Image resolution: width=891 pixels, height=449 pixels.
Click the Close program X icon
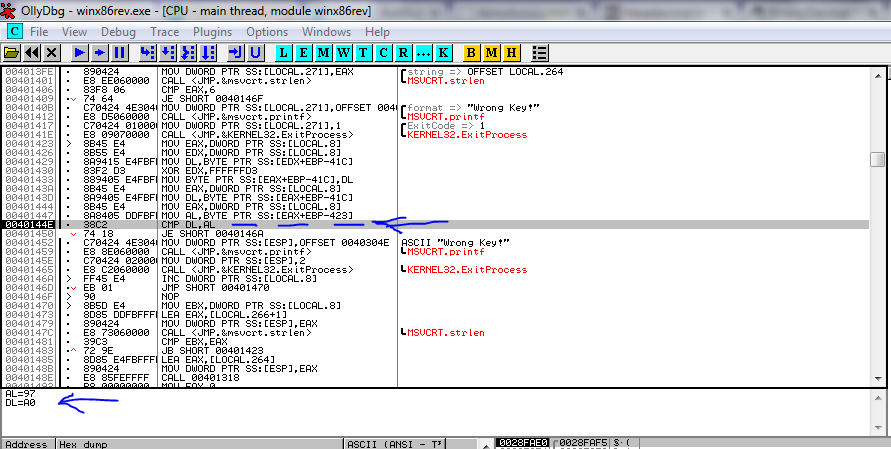(52, 53)
